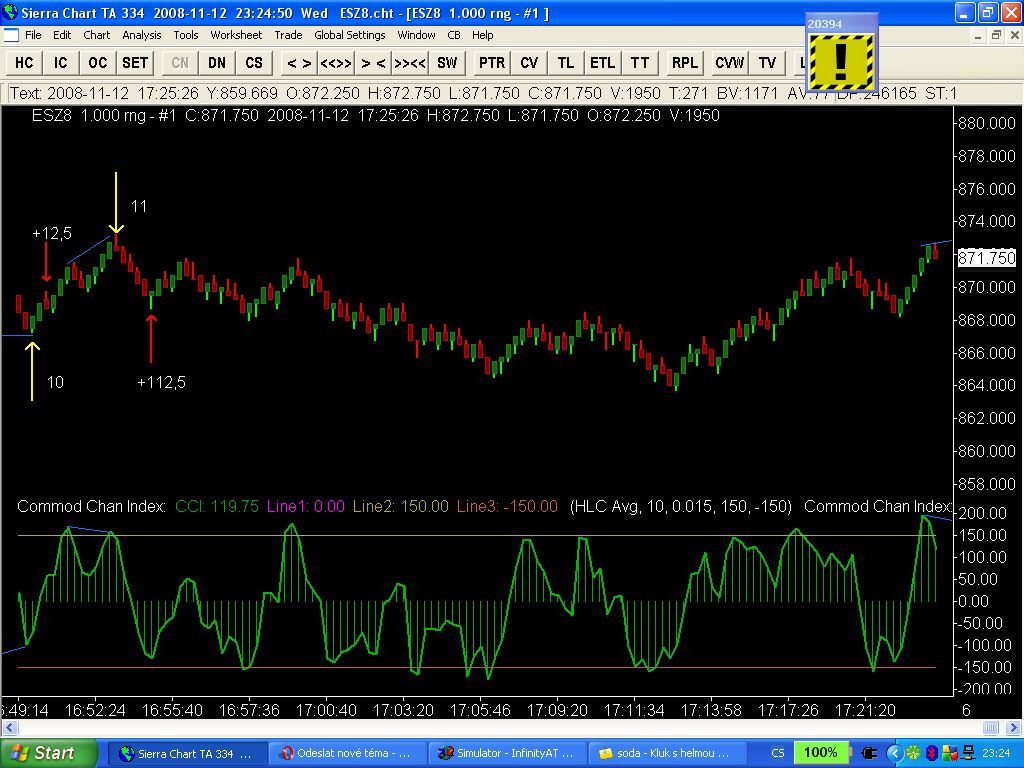Click the <<>> expand bar spacing button
Viewport: 1024px width, 768px height.
[x=335, y=62]
